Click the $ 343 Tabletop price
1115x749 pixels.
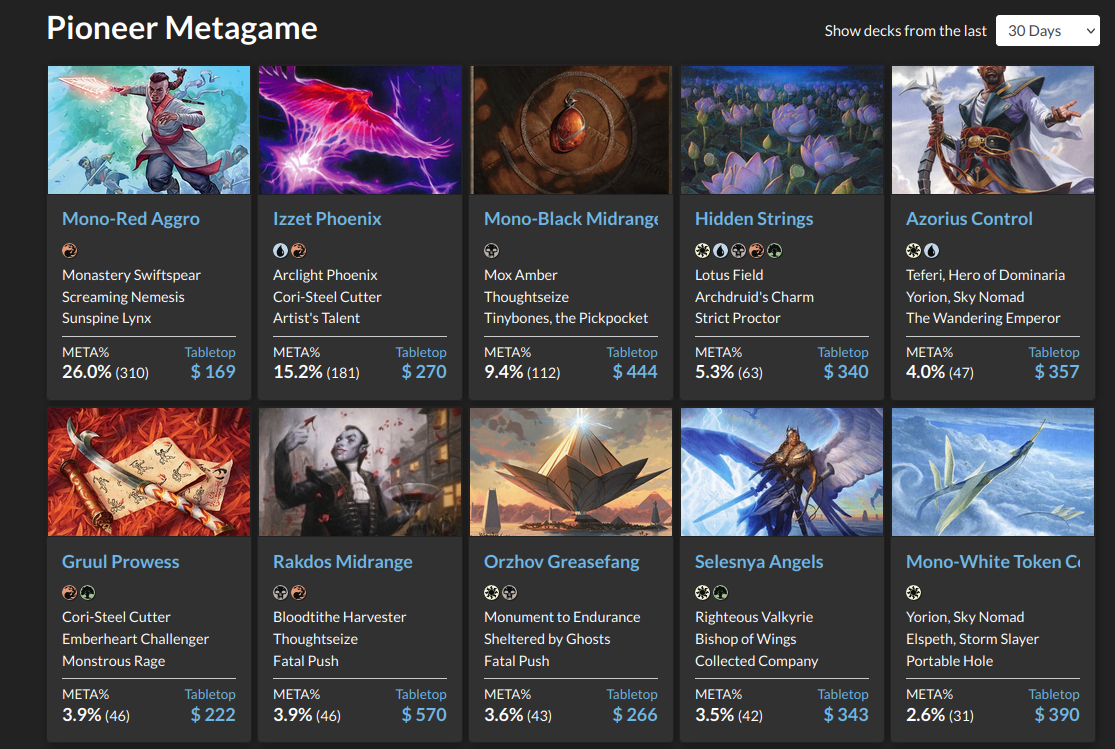click(x=845, y=715)
